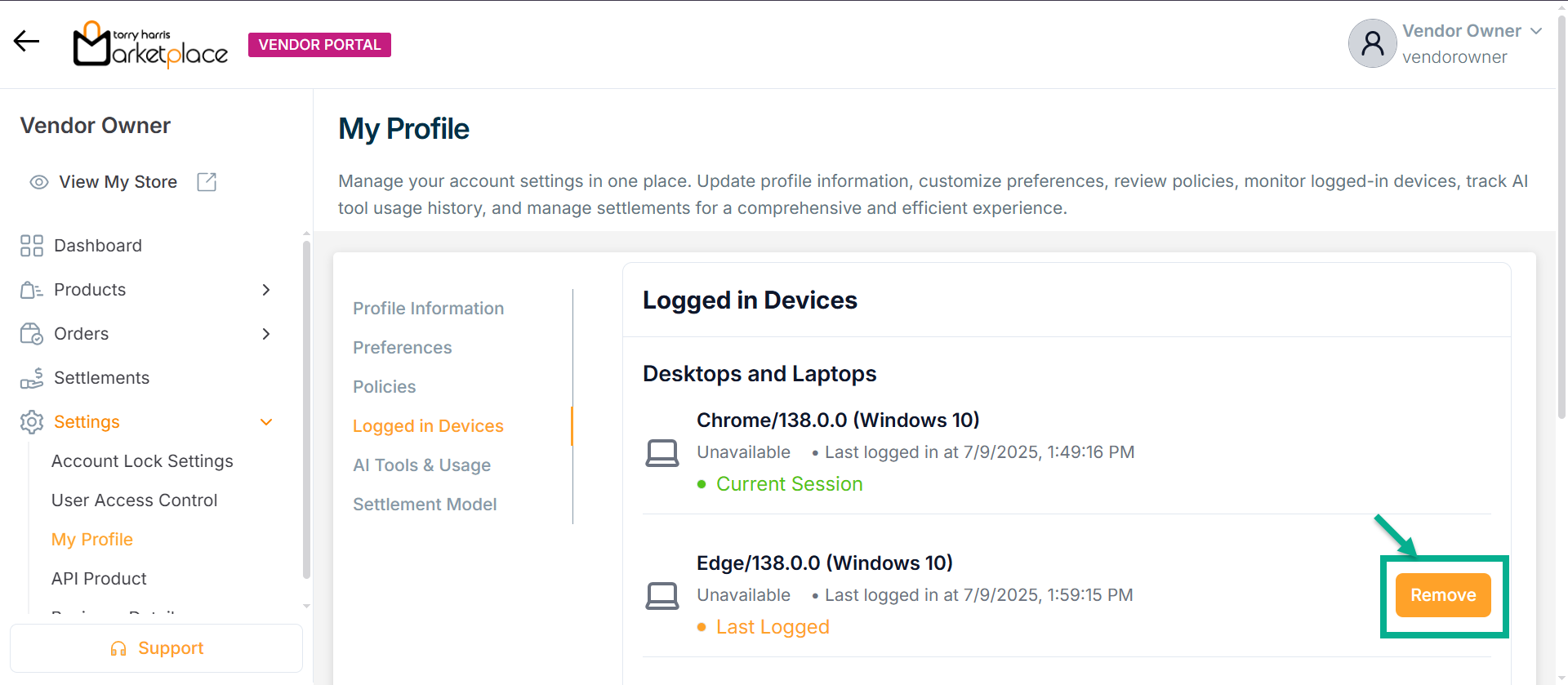Screen dimensions: 1568x685
Task: Click the Vendor Owner avatar icon
Action: tap(1372, 43)
